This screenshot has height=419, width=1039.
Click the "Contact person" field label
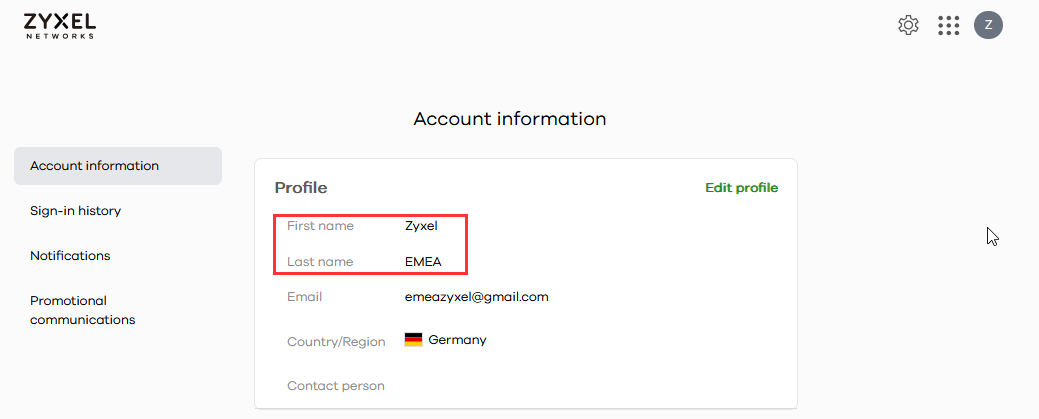[x=336, y=386]
